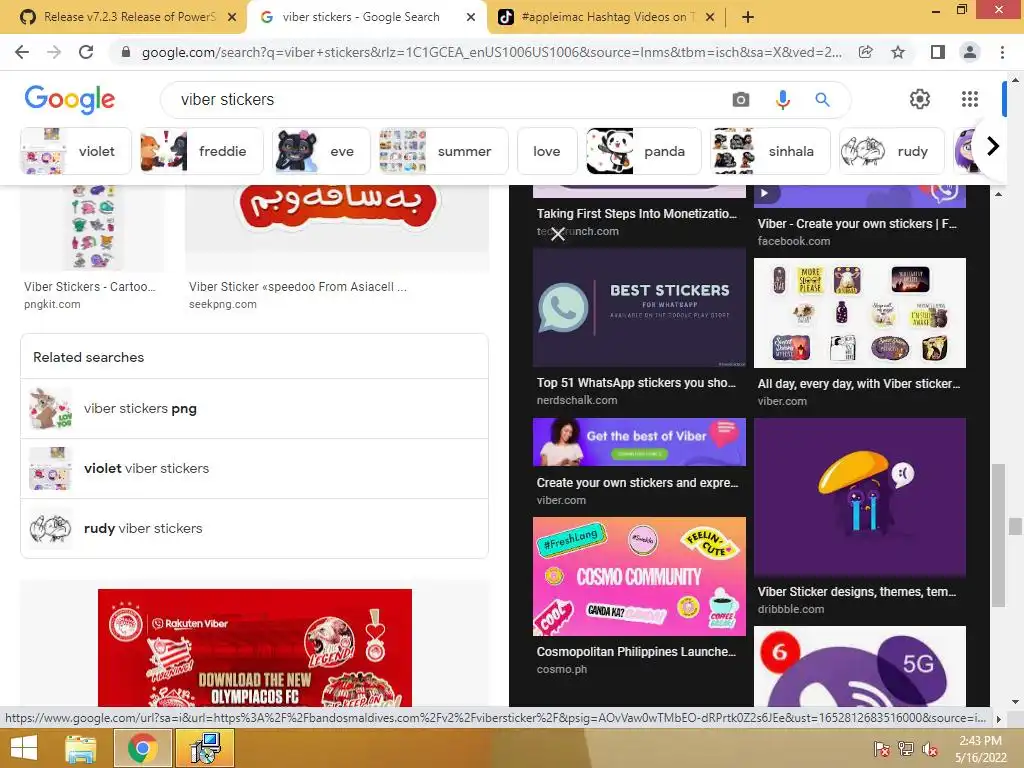Go forward in browser history
Image resolution: width=1024 pixels, height=768 pixels.
(x=54, y=52)
